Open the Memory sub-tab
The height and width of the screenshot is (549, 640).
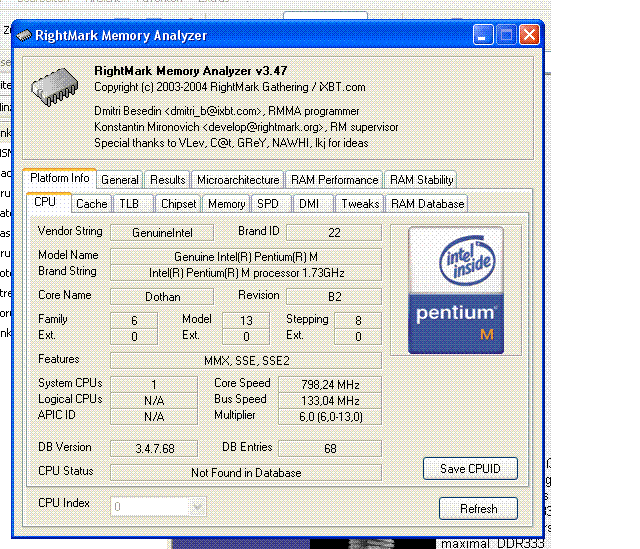(226, 204)
